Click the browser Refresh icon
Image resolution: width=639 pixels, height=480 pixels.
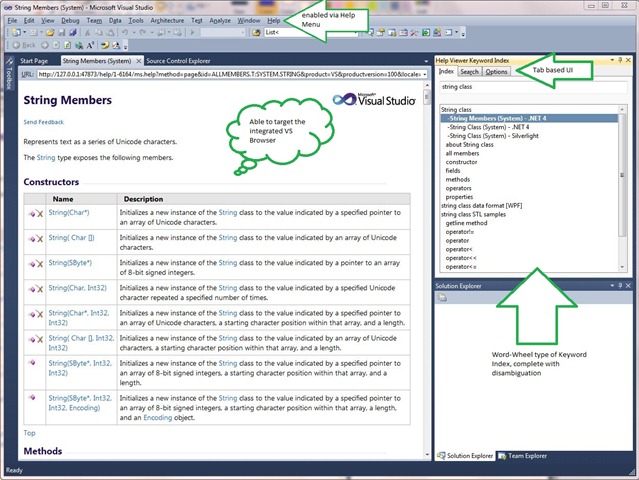tap(67, 45)
